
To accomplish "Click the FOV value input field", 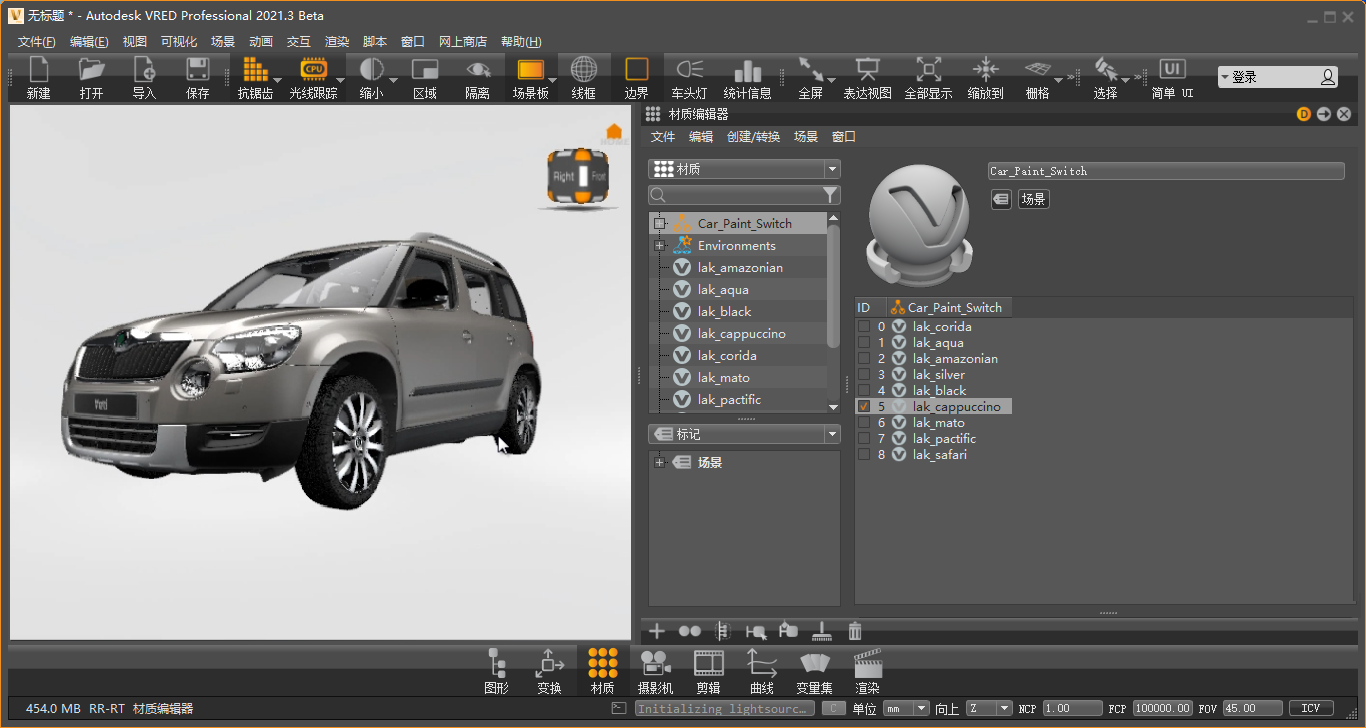I will (1252, 708).
